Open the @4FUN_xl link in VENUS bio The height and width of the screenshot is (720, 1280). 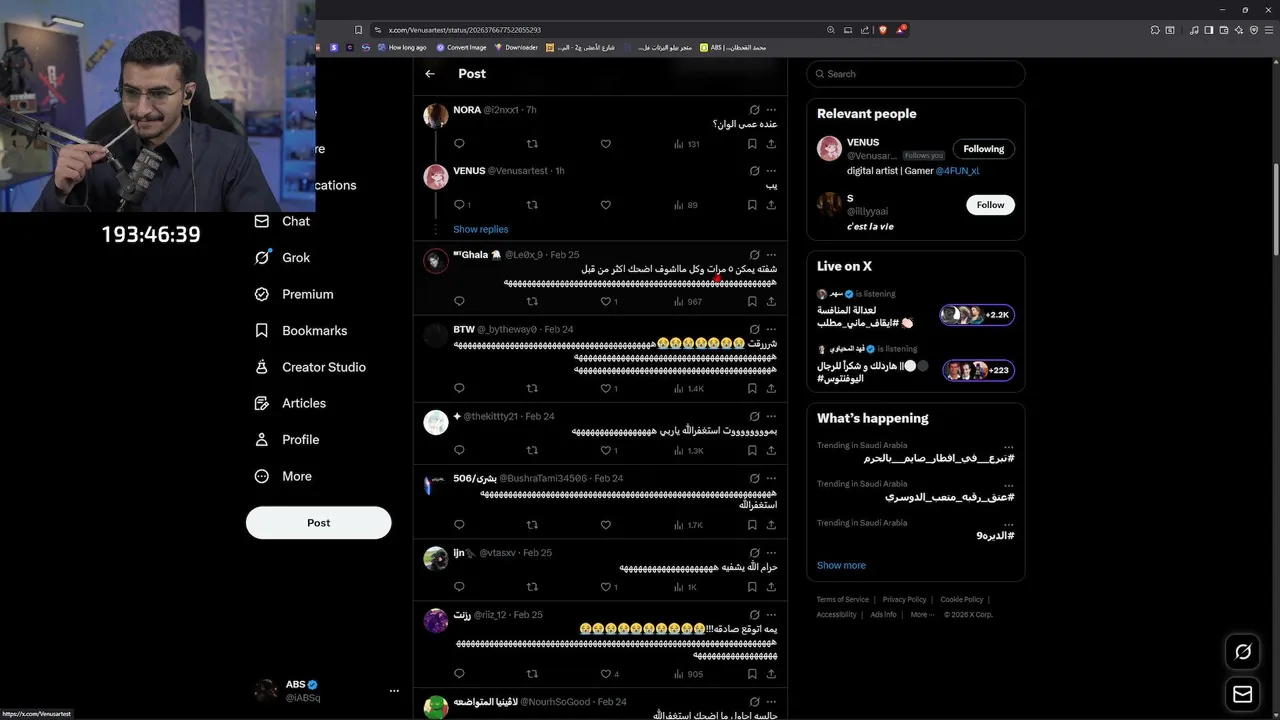click(957, 171)
